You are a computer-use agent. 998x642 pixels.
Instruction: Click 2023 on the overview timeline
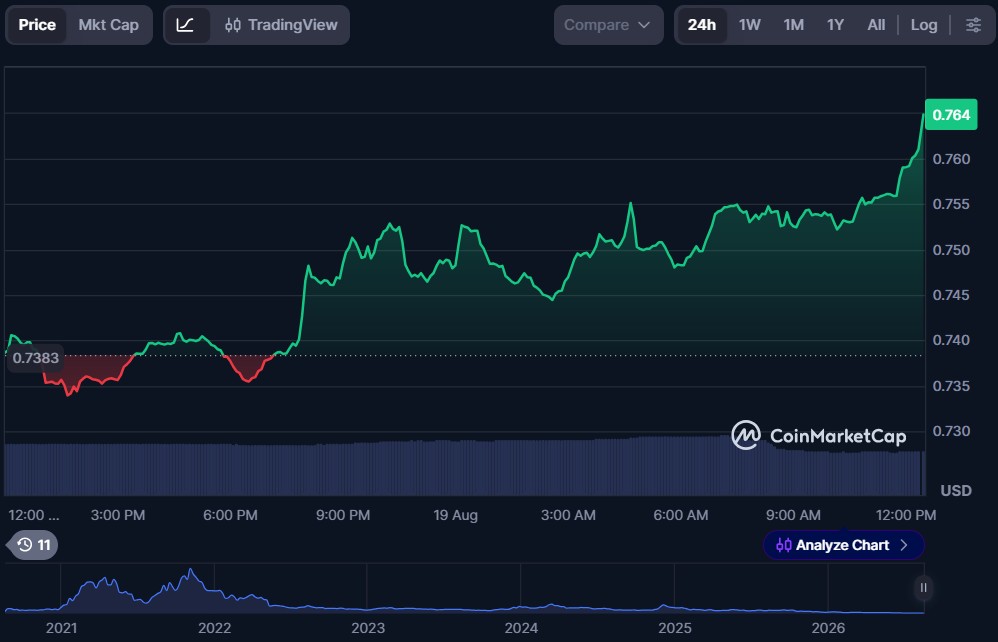[368, 628]
